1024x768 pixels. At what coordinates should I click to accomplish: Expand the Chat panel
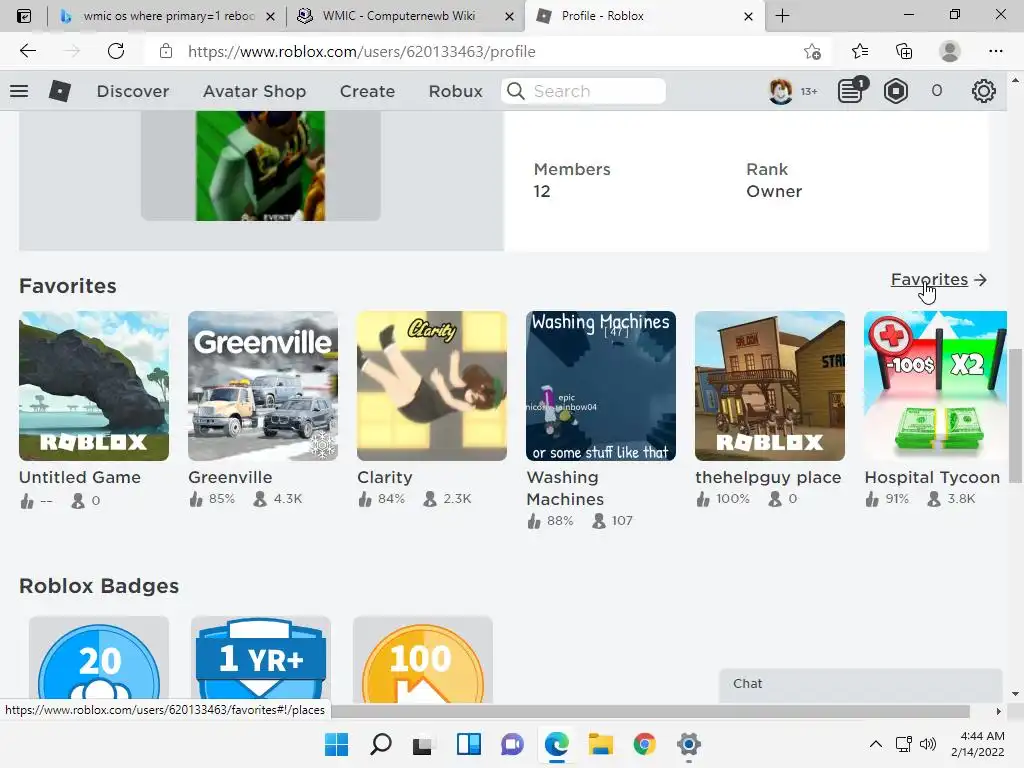click(x=860, y=684)
